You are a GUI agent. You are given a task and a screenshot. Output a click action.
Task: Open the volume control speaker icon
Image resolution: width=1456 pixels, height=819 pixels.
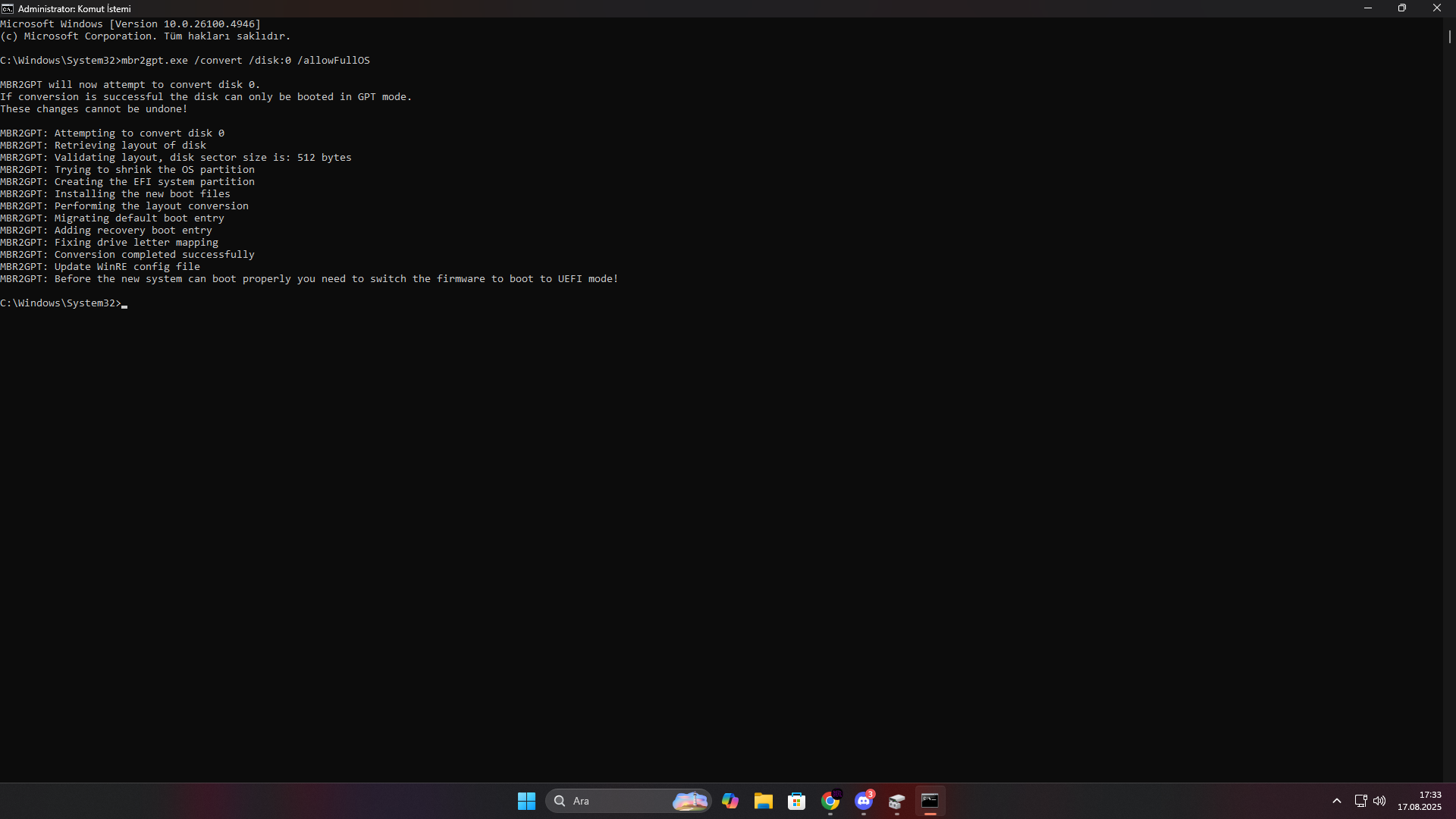click(x=1379, y=801)
